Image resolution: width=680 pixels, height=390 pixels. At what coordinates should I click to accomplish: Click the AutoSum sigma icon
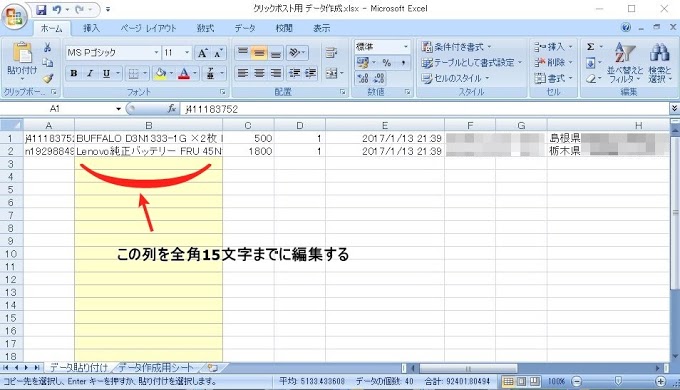[x=591, y=47]
